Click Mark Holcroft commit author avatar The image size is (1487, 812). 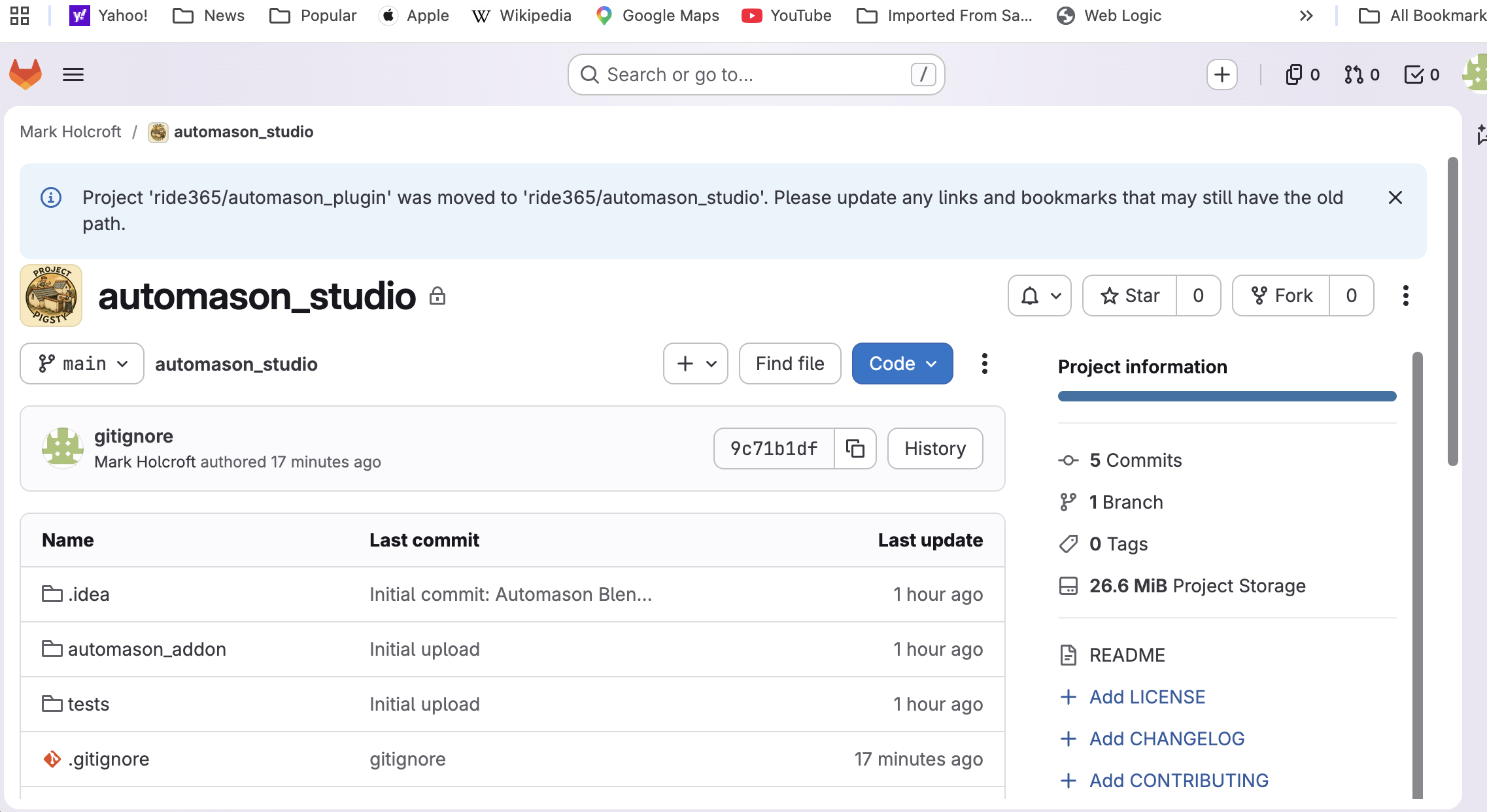pos(63,448)
